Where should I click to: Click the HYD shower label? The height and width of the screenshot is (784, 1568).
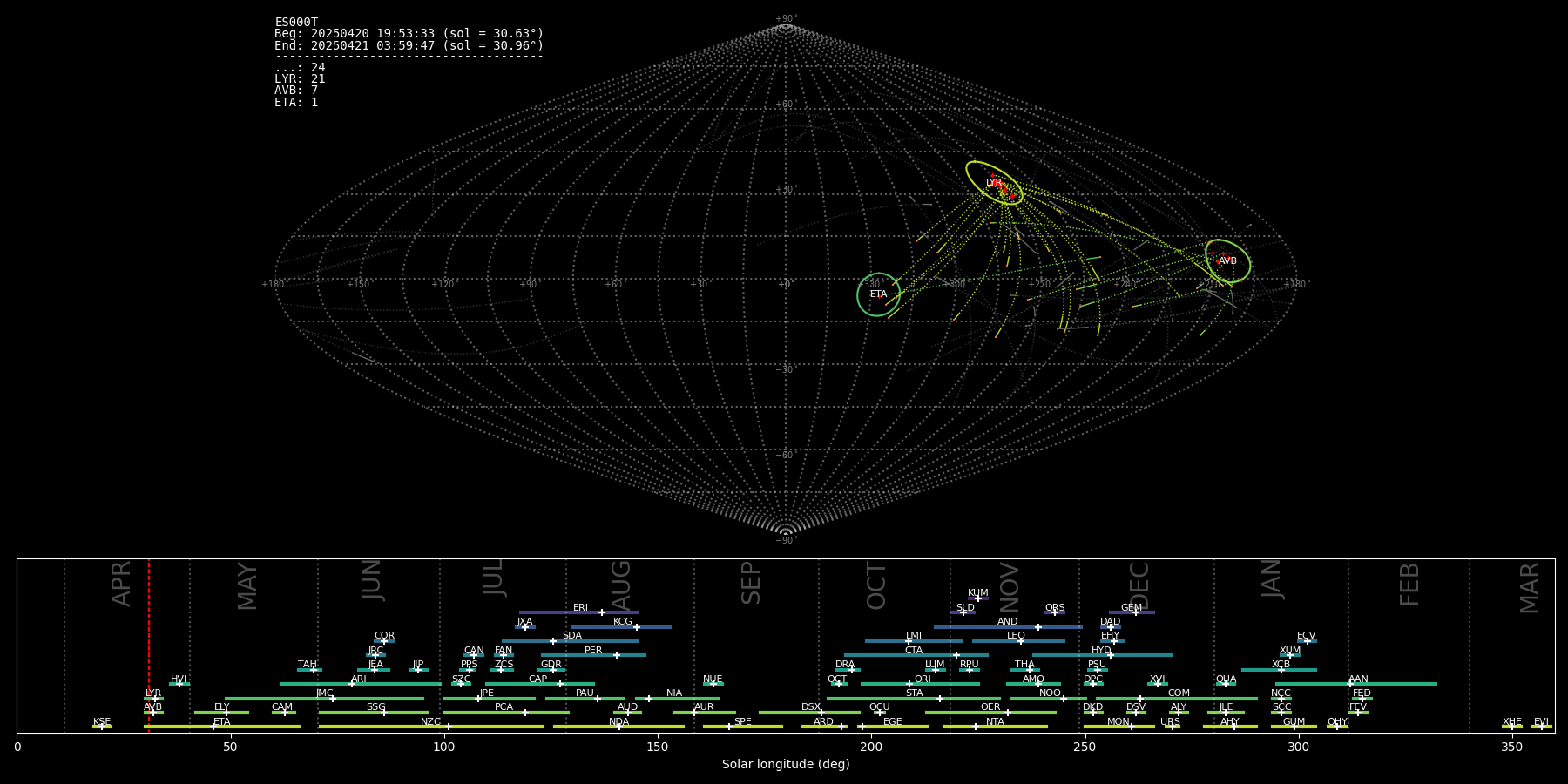1101,651
